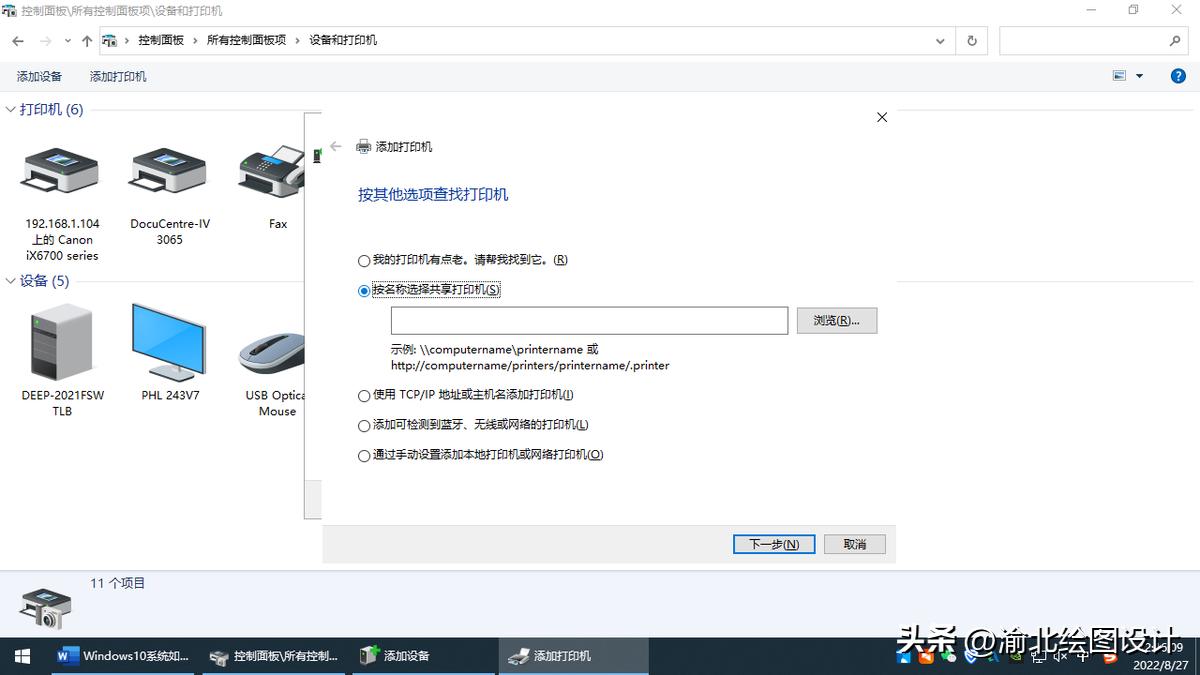Select the shared printer by name option
This screenshot has height=675, width=1200.
(x=364, y=290)
